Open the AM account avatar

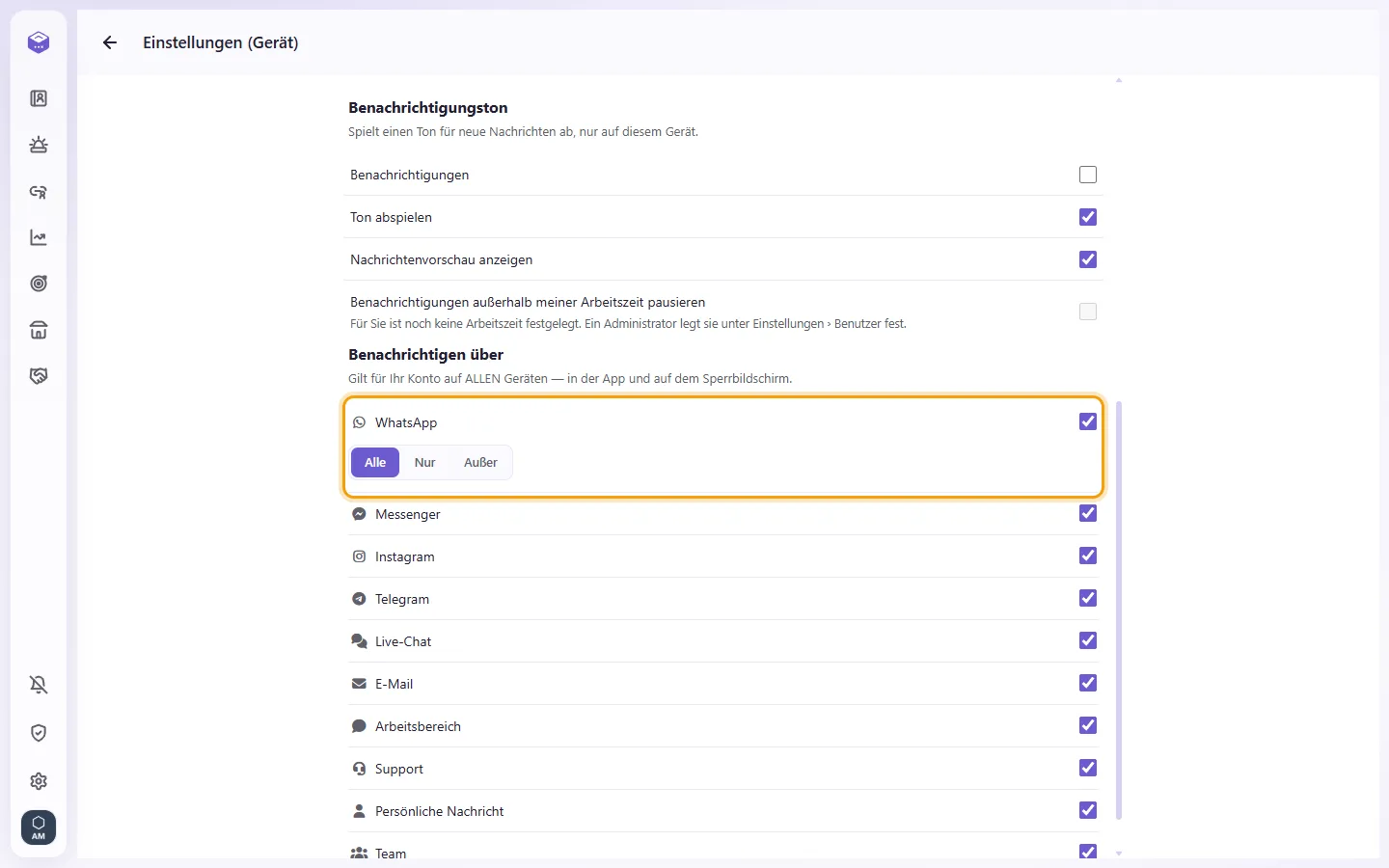point(39,827)
